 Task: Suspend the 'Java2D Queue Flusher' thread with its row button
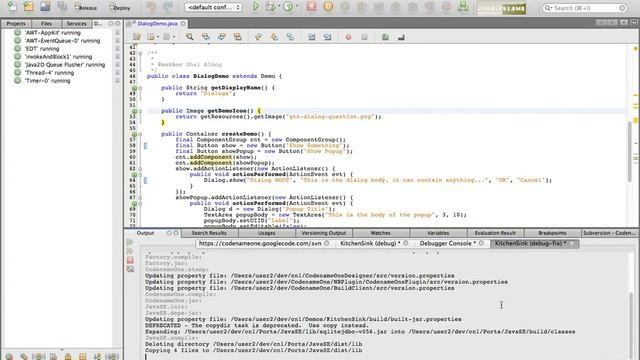(117, 65)
